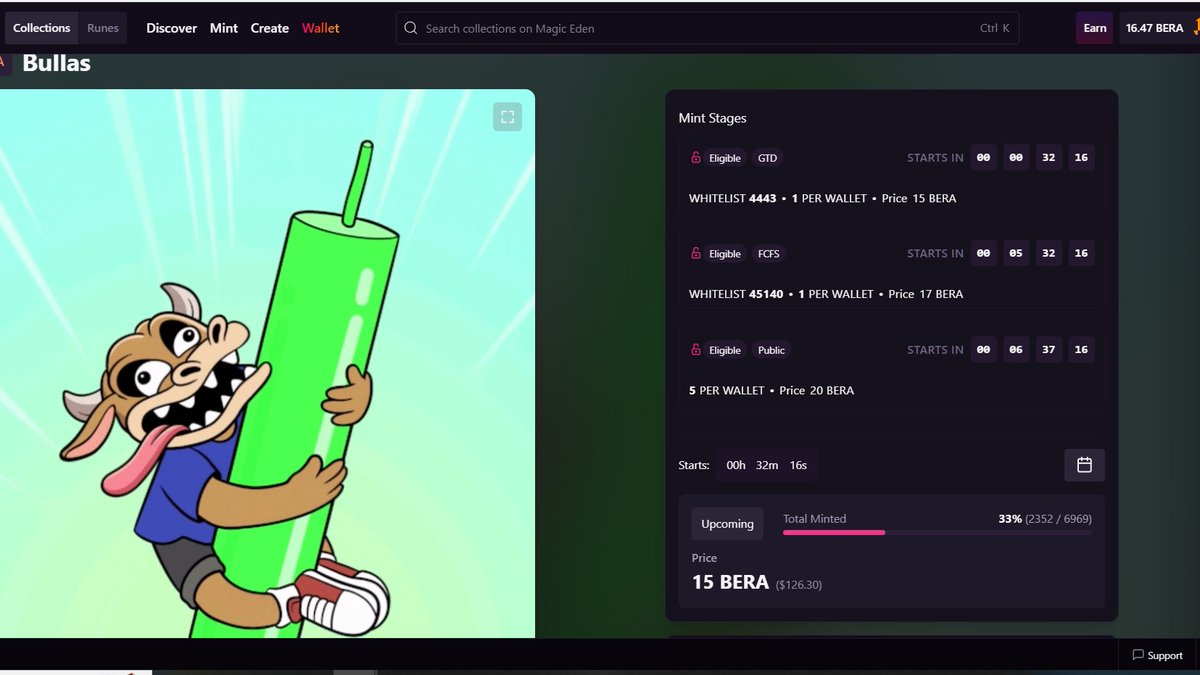Click STARTS IN label of Public stage
The height and width of the screenshot is (675, 1200).
point(935,350)
